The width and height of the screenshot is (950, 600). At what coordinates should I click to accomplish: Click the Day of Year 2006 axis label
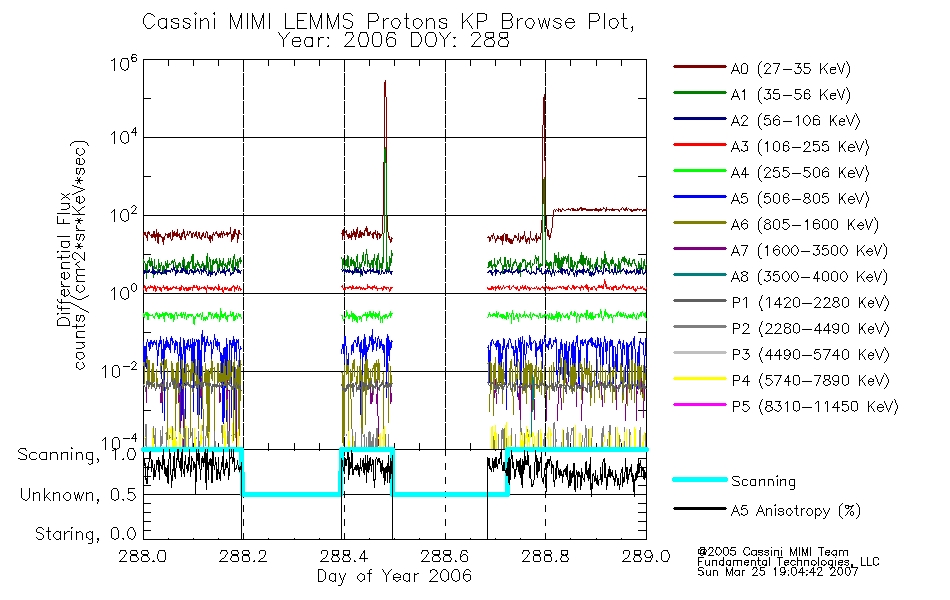(394, 576)
